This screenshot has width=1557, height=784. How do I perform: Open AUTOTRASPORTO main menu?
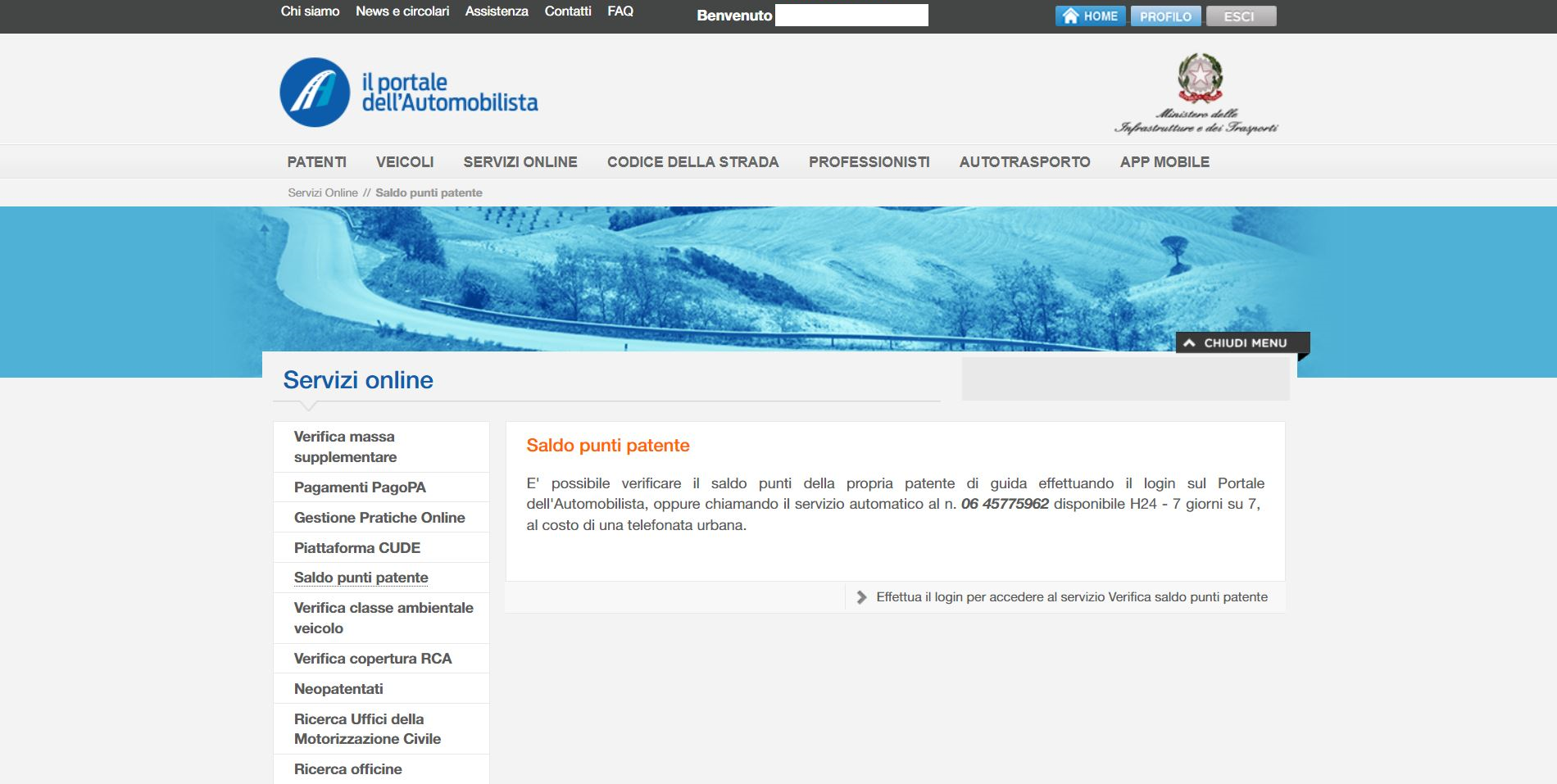1025,162
